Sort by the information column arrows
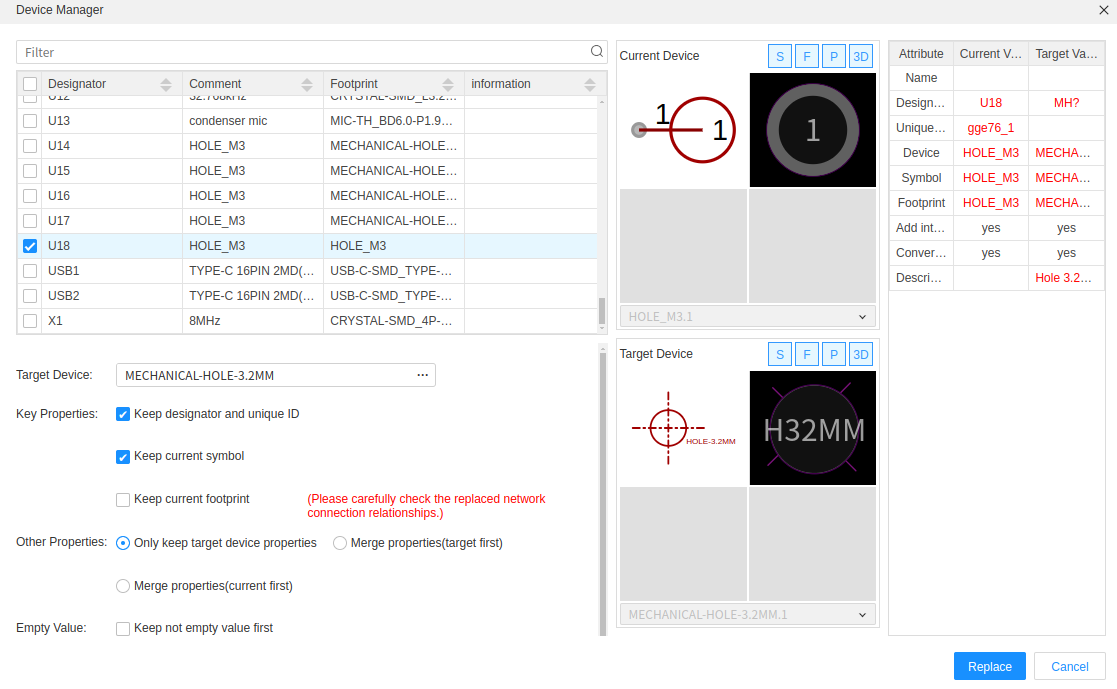The image size is (1117, 689). [590, 84]
